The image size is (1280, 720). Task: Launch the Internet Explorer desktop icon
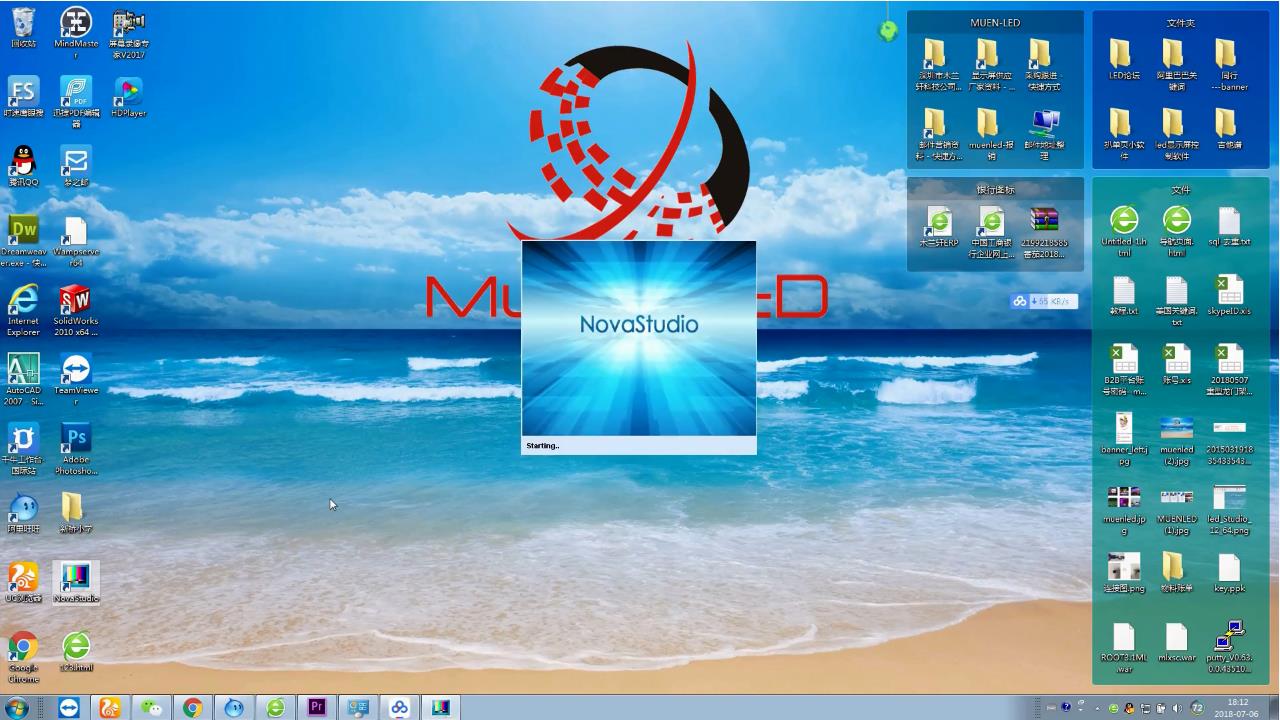point(23,309)
